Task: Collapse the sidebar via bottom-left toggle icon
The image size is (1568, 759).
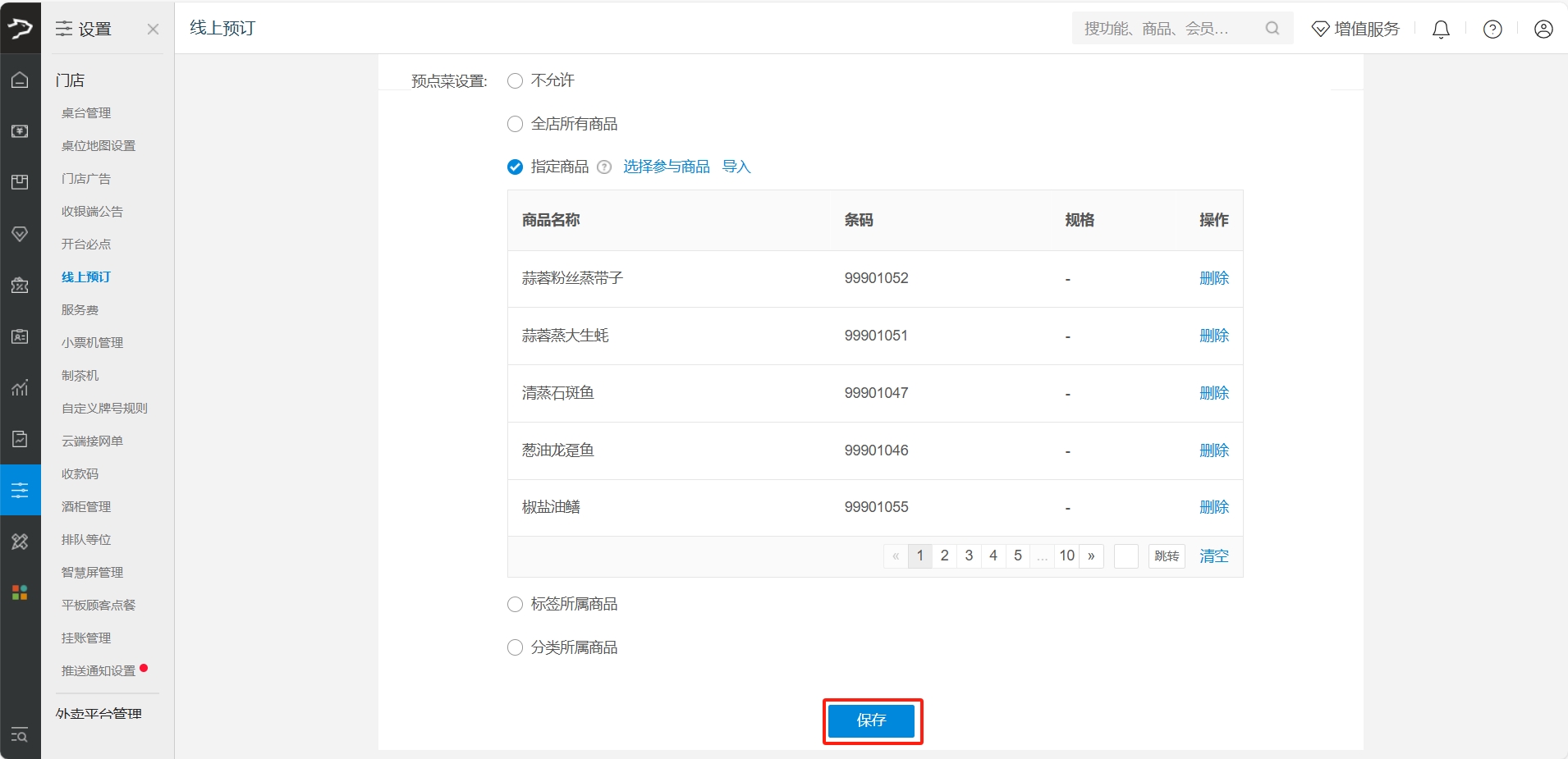Action: click(20, 735)
